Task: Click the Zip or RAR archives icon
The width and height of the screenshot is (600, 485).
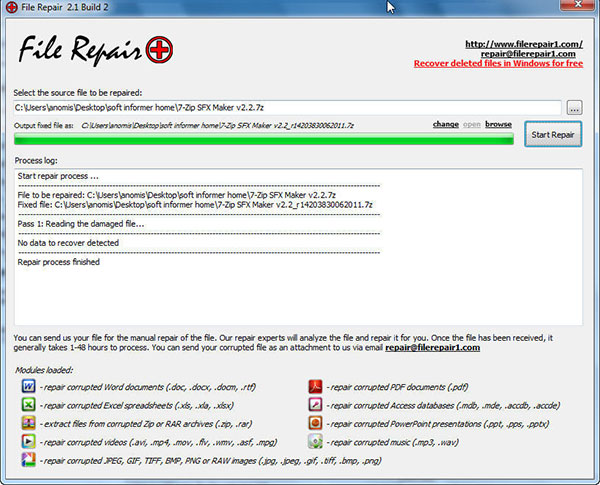Action: tap(28, 423)
